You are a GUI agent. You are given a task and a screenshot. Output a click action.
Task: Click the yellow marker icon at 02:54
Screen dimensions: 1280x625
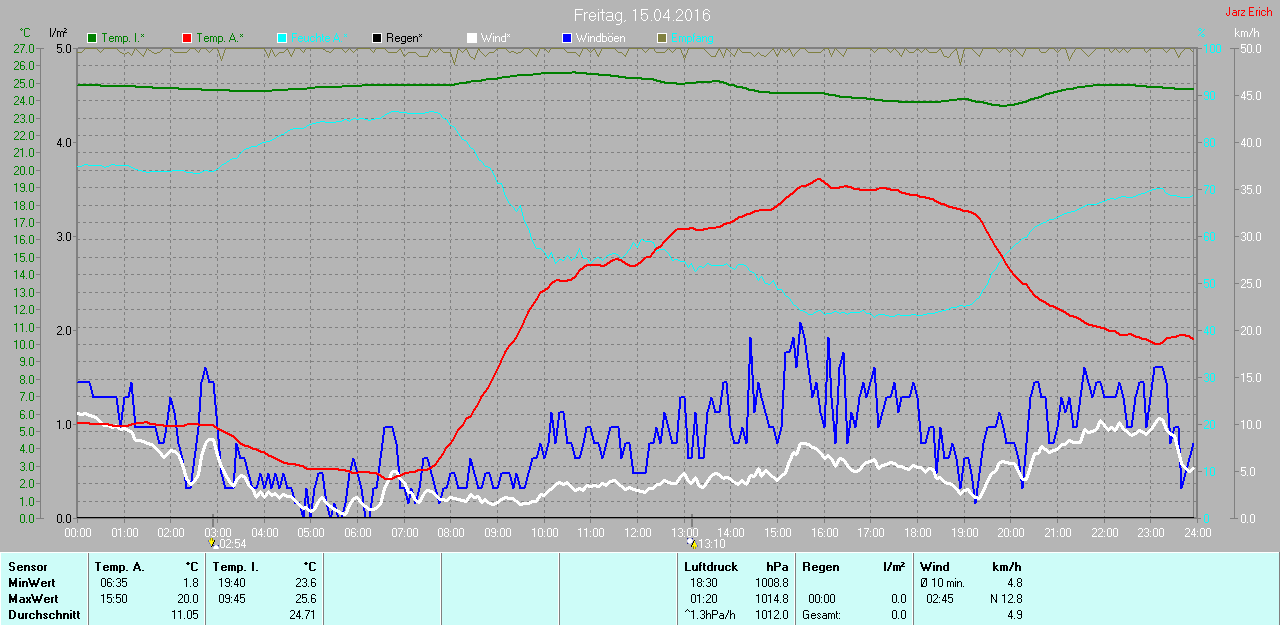[x=212, y=544]
